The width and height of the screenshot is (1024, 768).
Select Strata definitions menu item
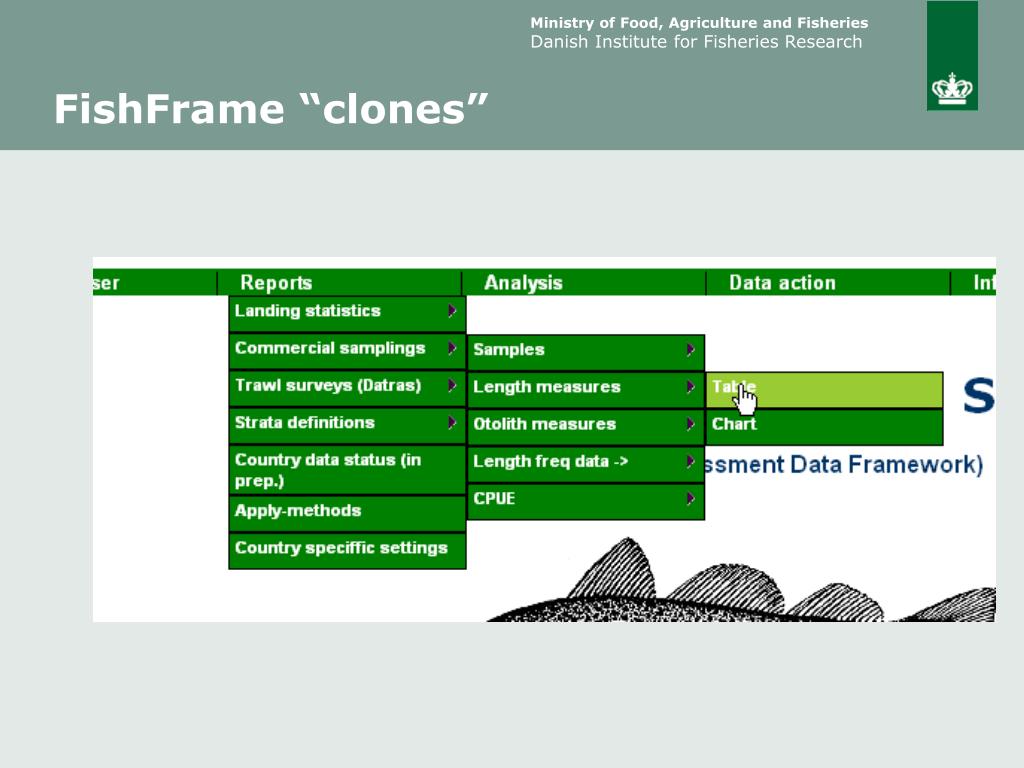pyautogui.click(x=347, y=426)
